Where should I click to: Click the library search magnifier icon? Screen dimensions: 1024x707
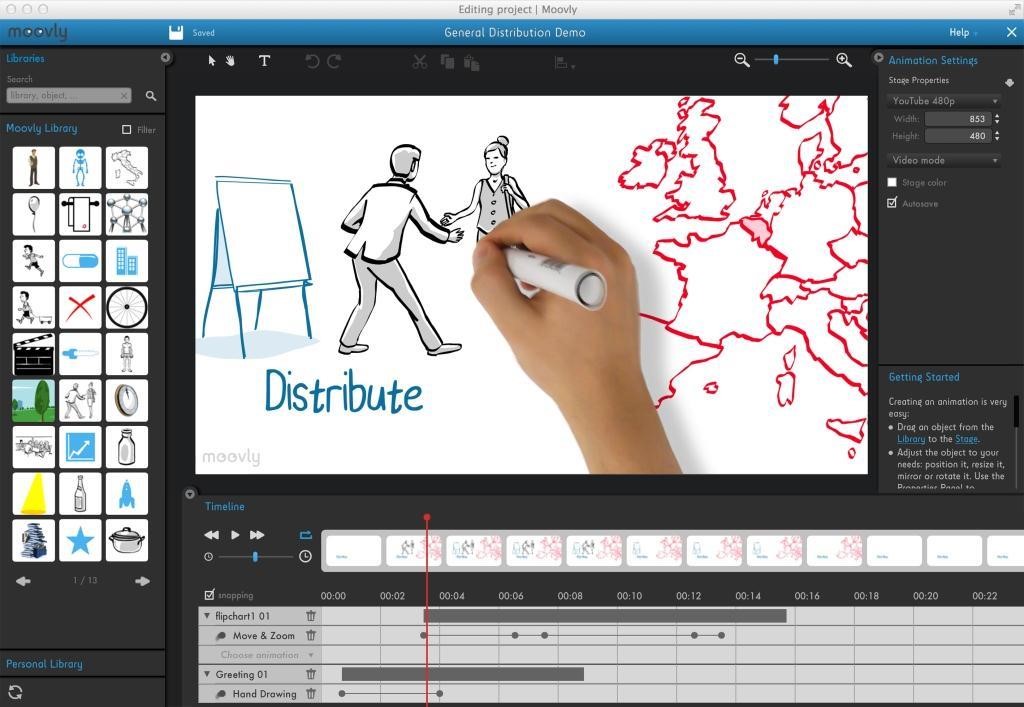coord(151,96)
